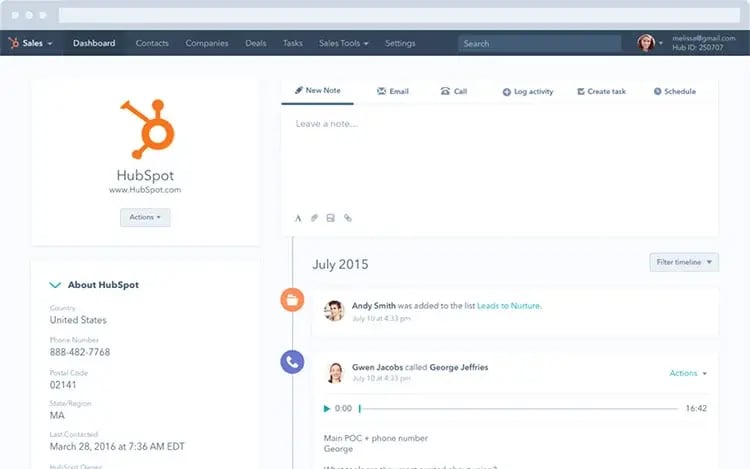Go to the Dashboard tab
This screenshot has width=750, height=469.
(94, 43)
